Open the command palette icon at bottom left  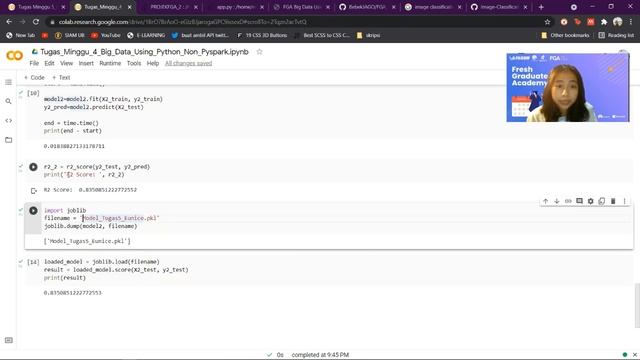(x=8, y=340)
